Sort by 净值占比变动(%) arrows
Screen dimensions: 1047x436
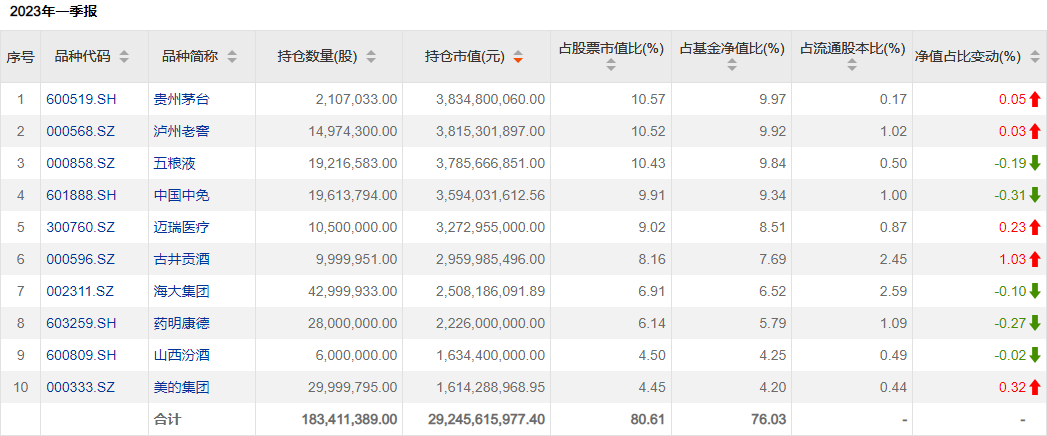coord(1035,57)
